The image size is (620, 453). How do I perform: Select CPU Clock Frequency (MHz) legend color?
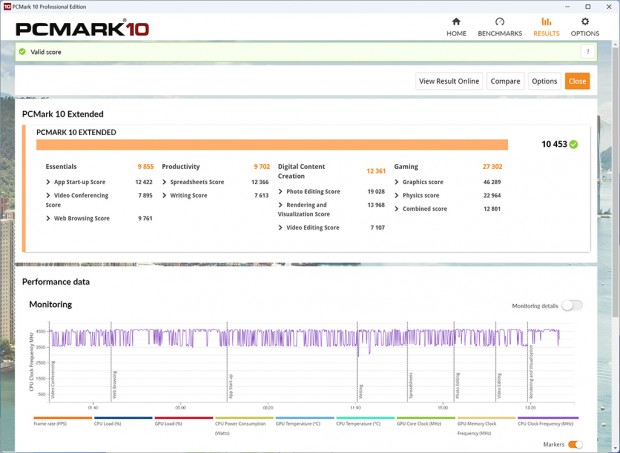click(548, 418)
